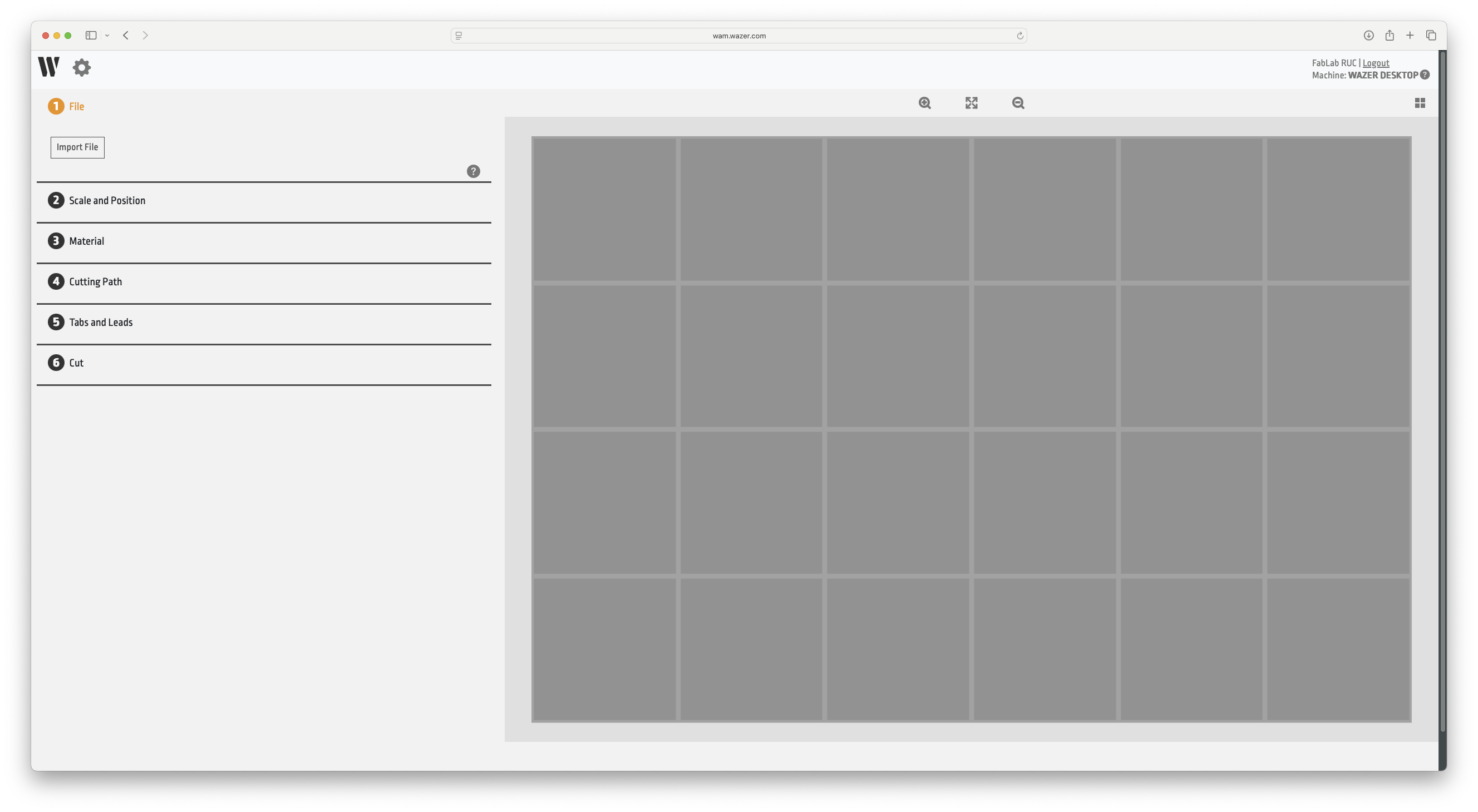Zoom out of the cutting bed

[1018, 103]
